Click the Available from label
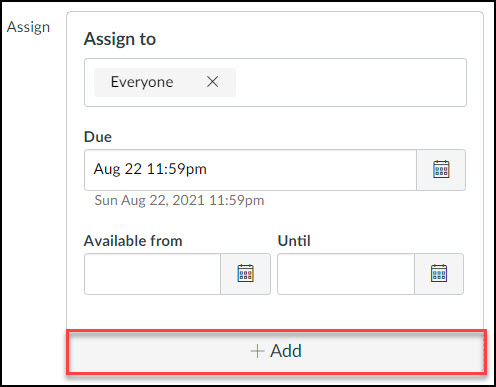496x387 pixels. pos(133,241)
